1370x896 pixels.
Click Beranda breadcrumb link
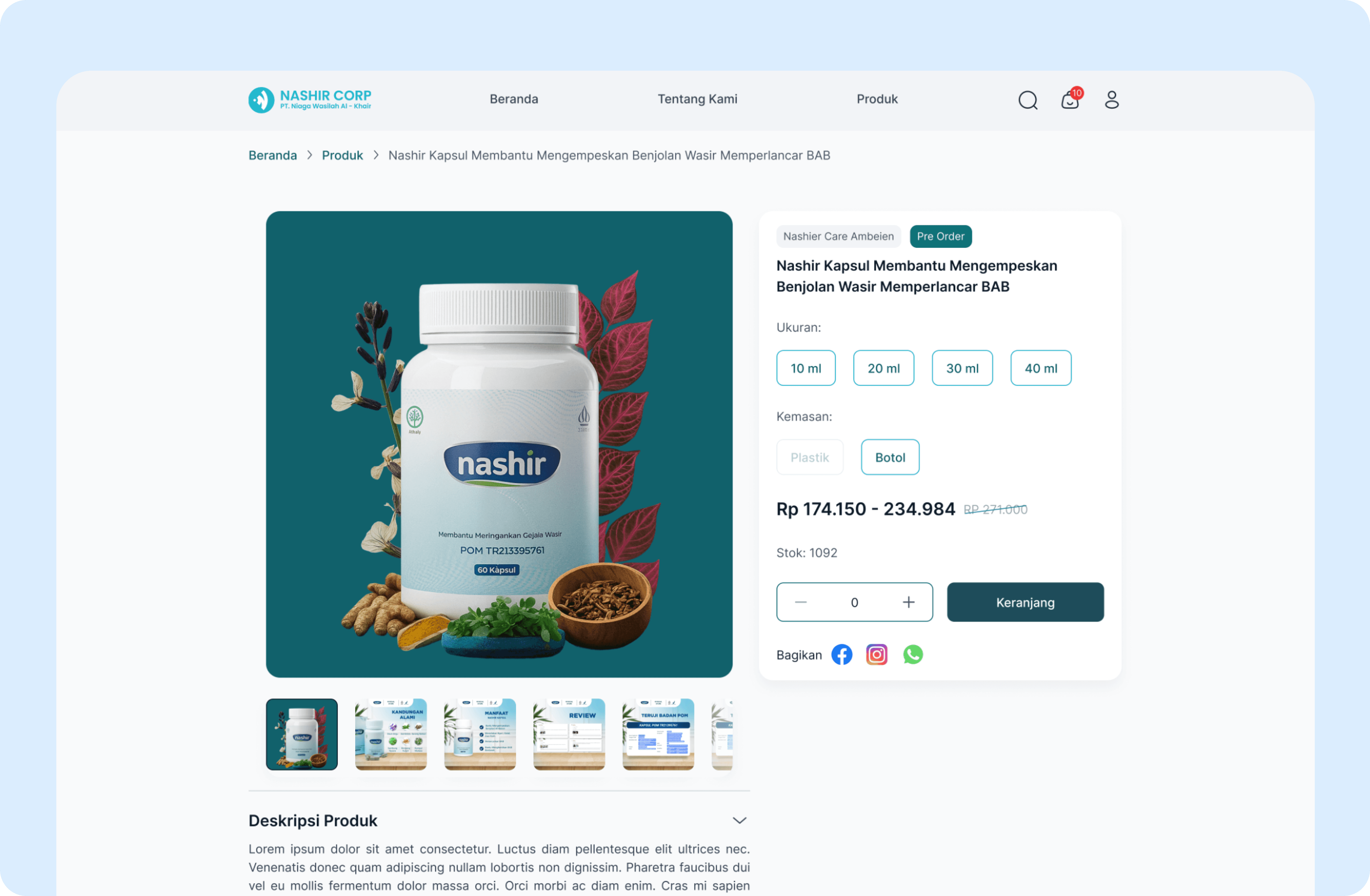[x=273, y=156]
